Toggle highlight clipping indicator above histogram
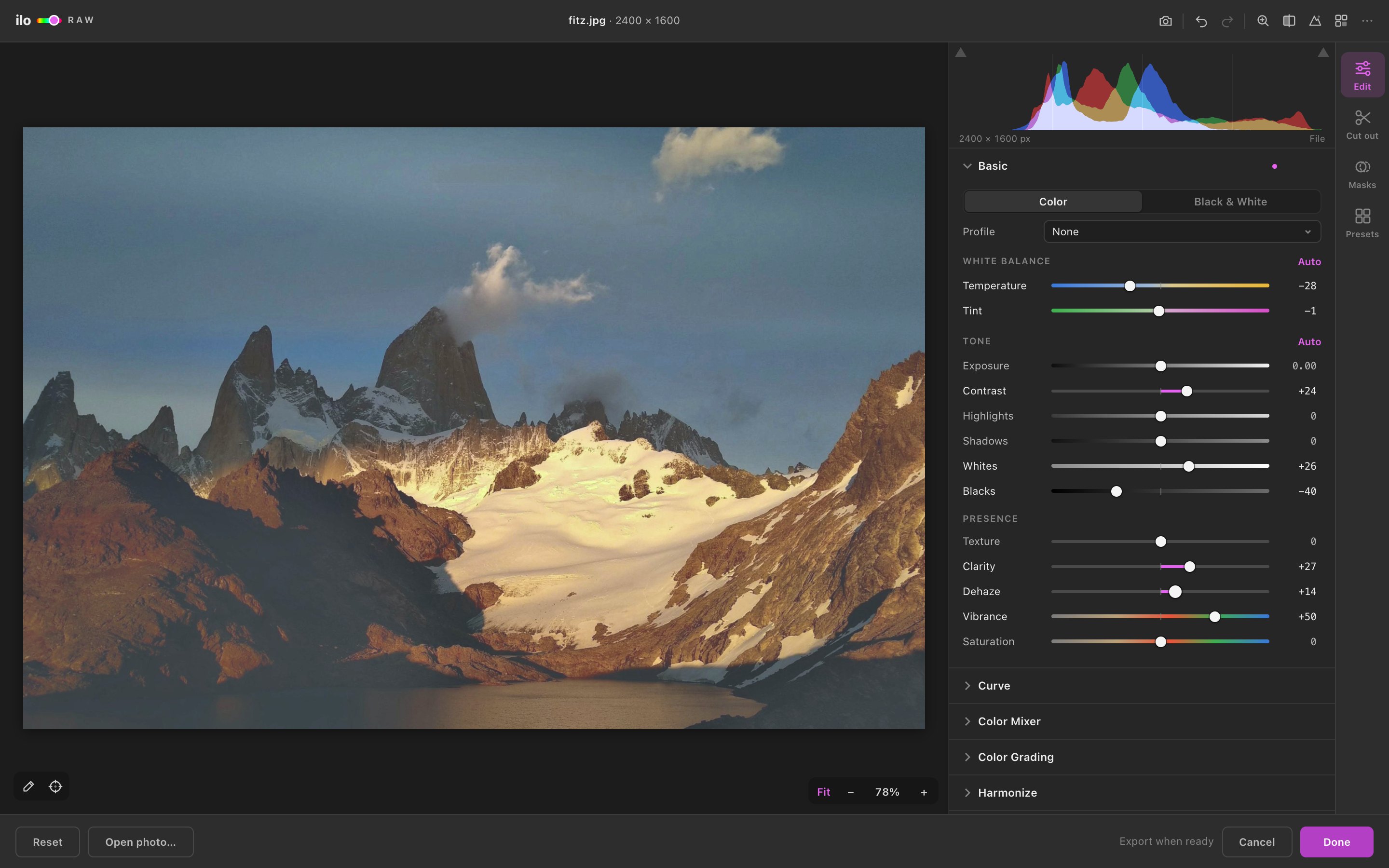Image resolution: width=1389 pixels, height=868 pixels. tap(1323, 53)
